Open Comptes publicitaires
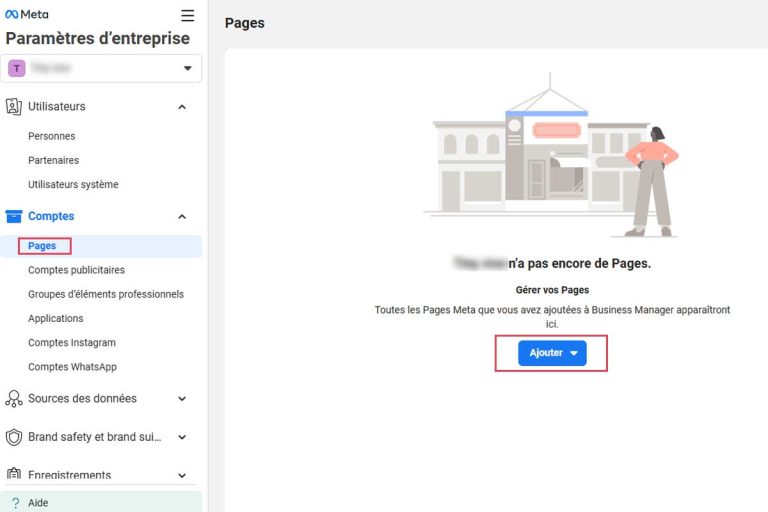Image resolution: width=768 pixels, height=512 pixels. point(76,270)
